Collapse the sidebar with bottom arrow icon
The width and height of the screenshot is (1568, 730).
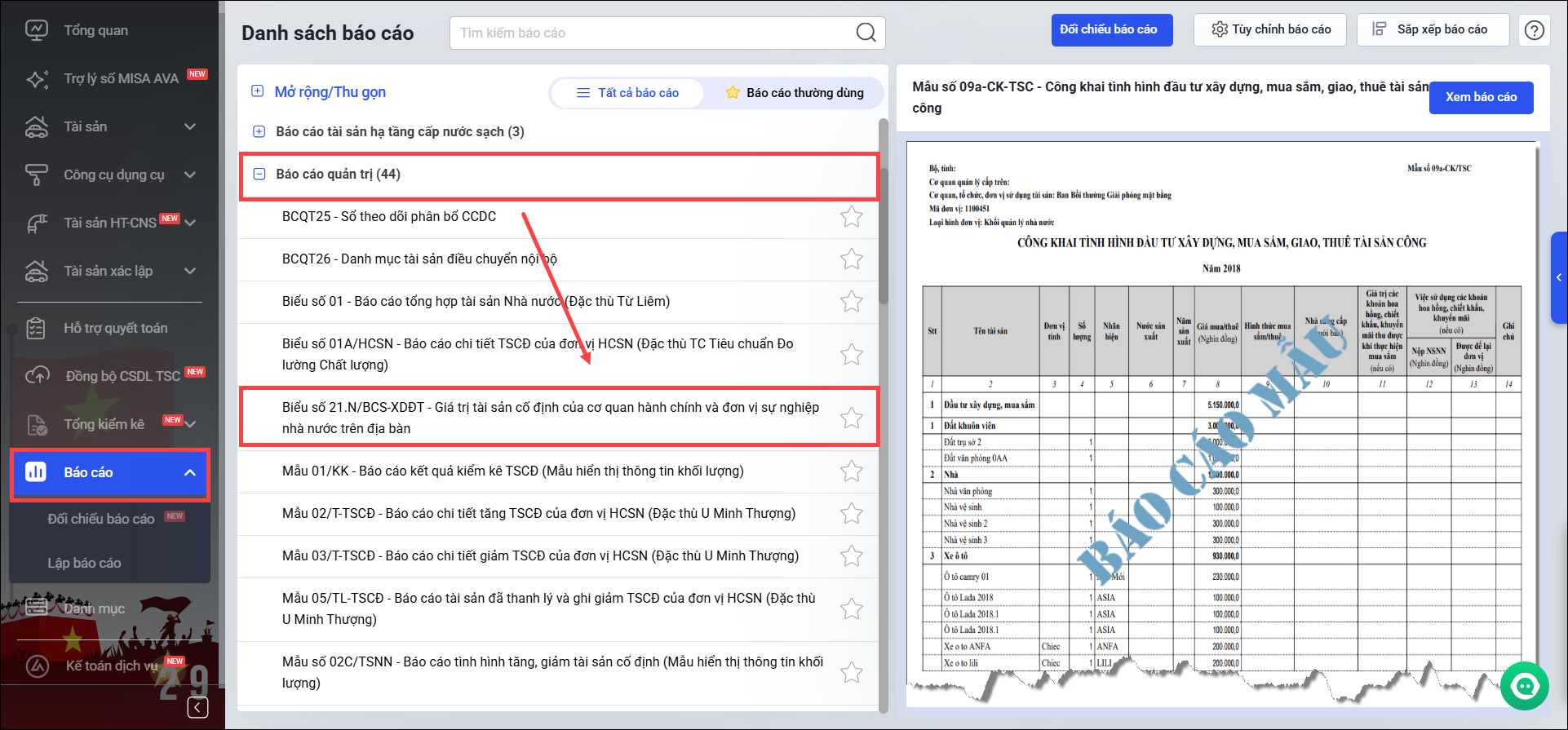(x=197, y=707)
